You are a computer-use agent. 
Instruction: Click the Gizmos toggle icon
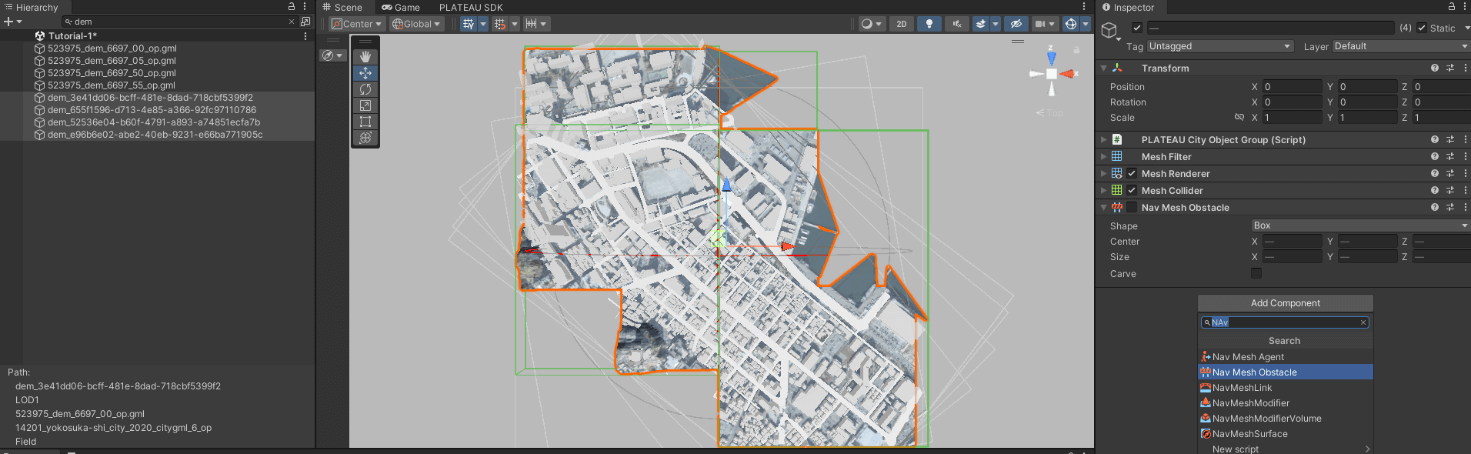tap(1071, 24)
